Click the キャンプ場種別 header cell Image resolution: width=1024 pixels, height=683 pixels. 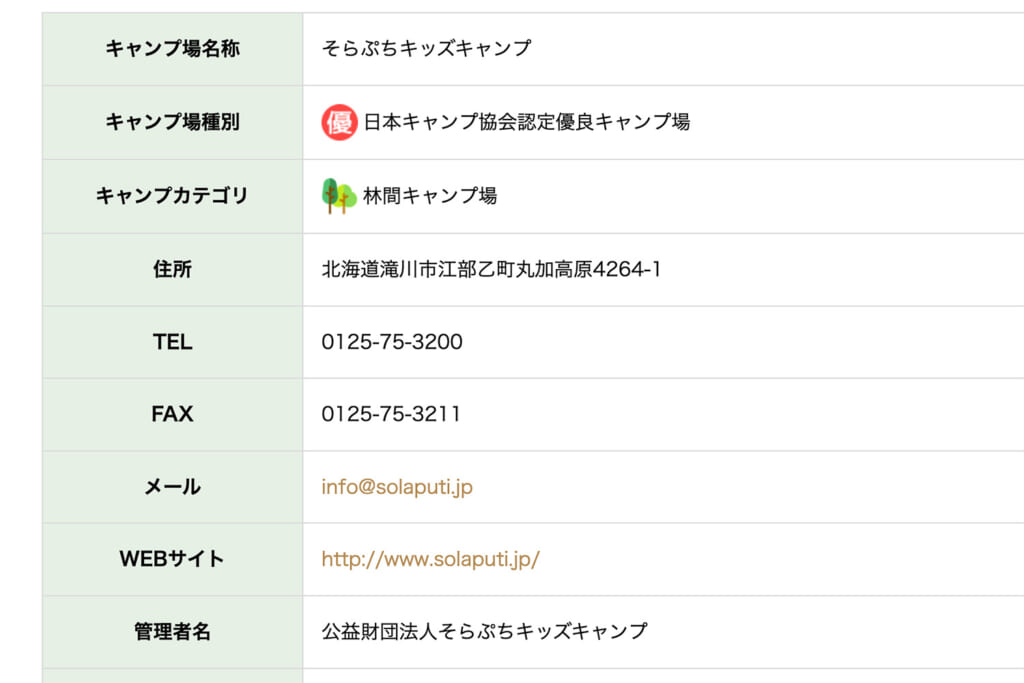tap(173, 122)
